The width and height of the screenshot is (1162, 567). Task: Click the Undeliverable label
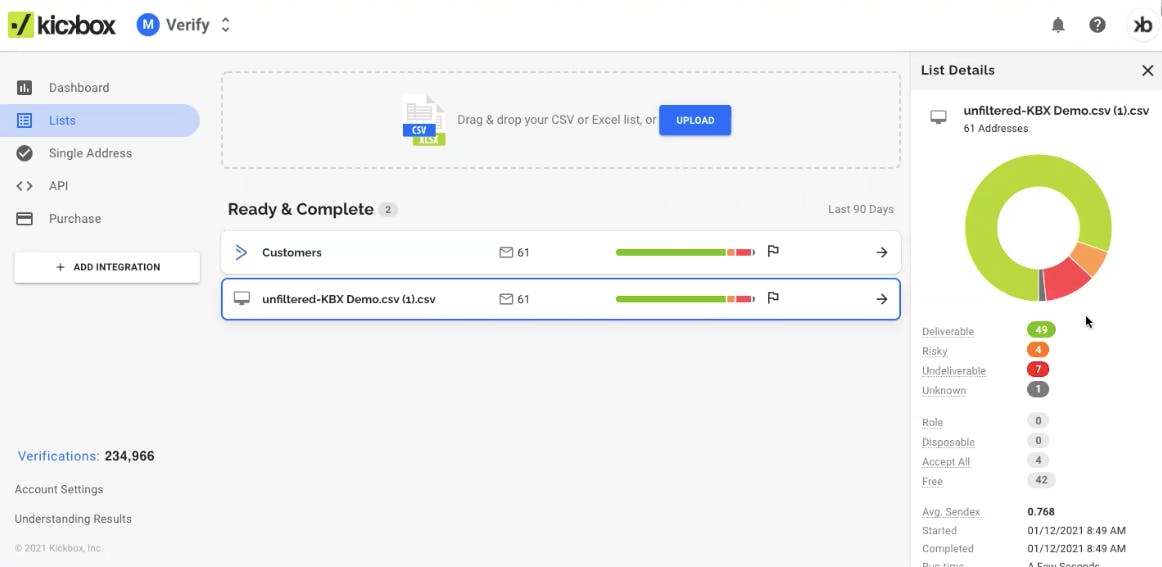pos(954,371)
